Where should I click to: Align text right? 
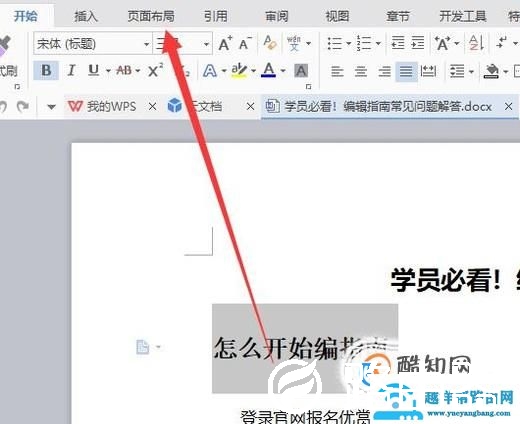[384, 71]
